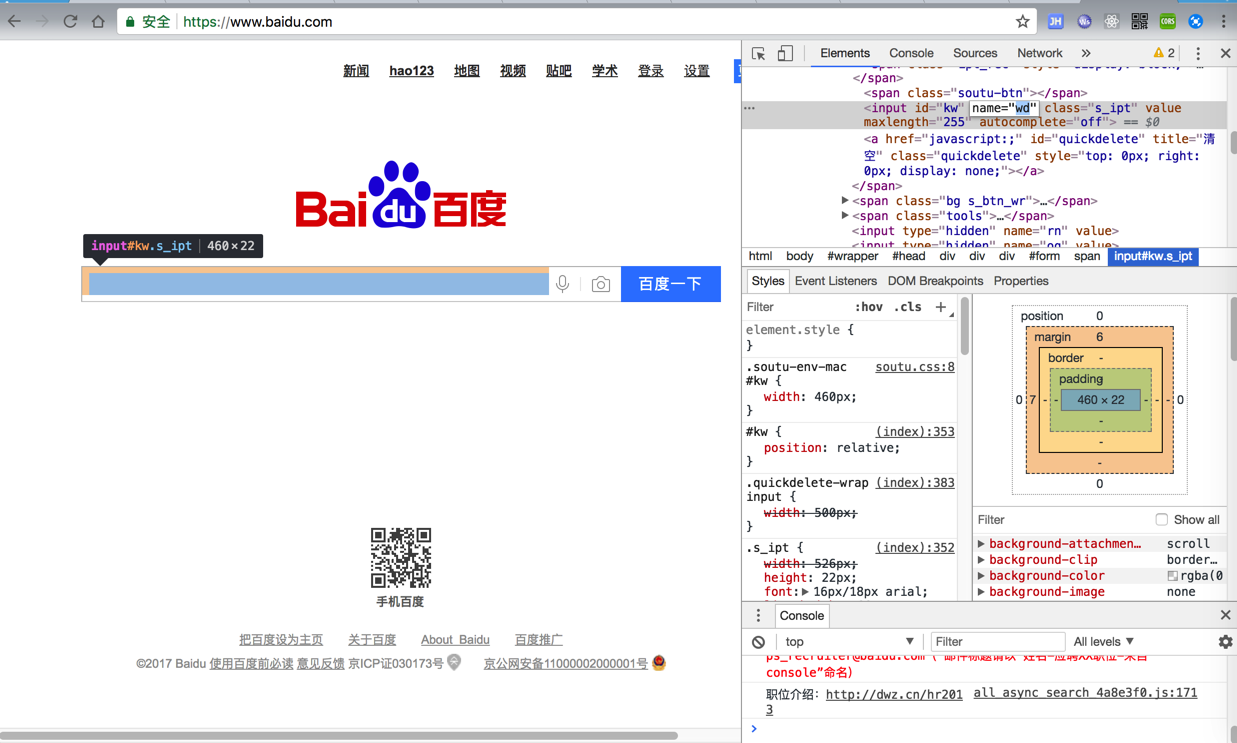Image resolution: width=1237 pixels, height=743 pixels.
Task: Open the console context 'top' dropdown
Action: pyautogui.click(x=849, y=642)
